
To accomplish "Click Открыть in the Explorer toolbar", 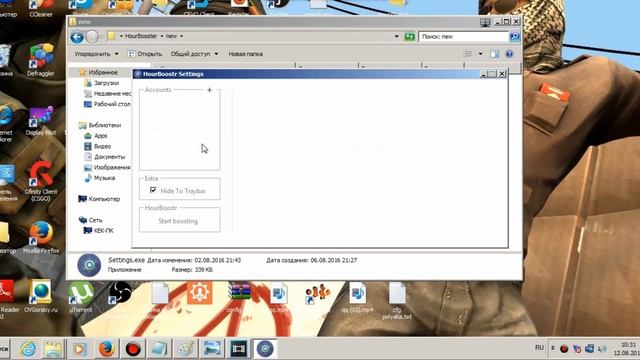I will coord(145,54).
